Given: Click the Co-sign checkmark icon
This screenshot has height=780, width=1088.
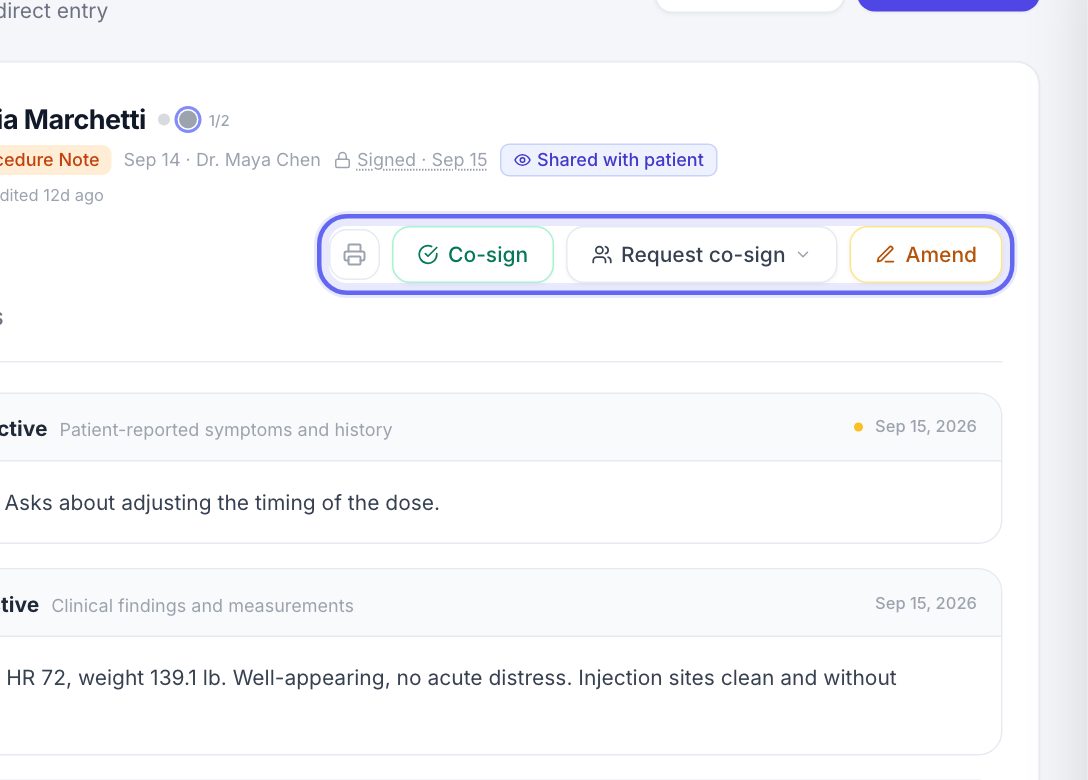Looking at the screenshot, I should 428,255.
